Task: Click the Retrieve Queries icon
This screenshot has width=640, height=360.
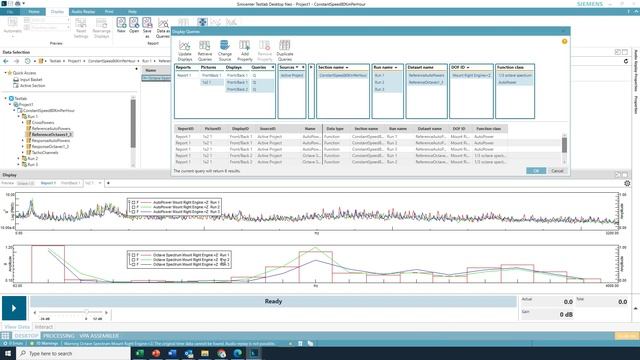Action: [204, 45]
